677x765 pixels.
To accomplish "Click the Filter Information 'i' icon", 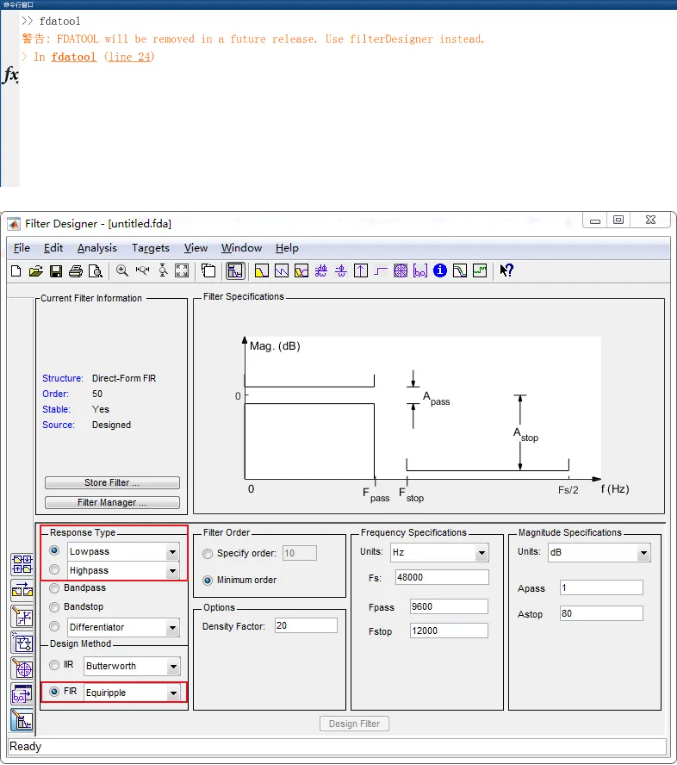I will (440, 271).
